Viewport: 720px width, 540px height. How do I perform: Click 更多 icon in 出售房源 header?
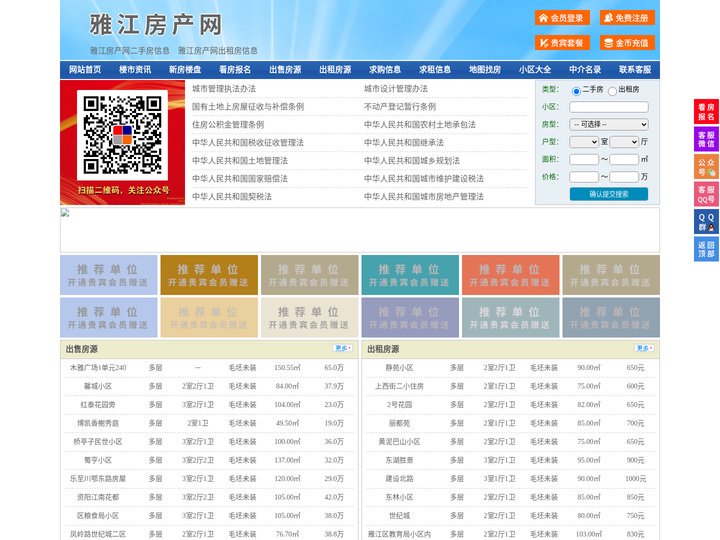(343, 349)
